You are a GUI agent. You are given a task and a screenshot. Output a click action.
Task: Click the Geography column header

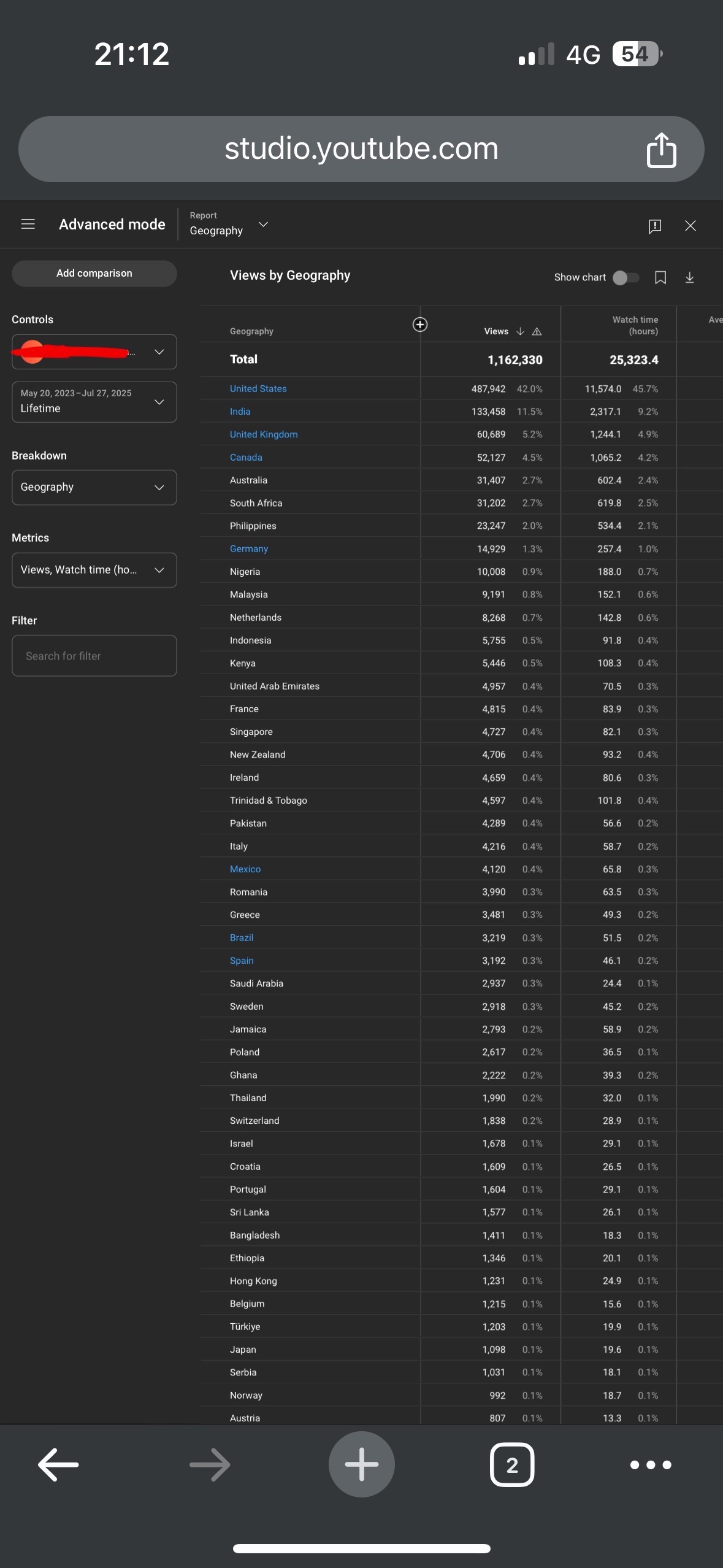pyautogui.click(x=251, y=331)
